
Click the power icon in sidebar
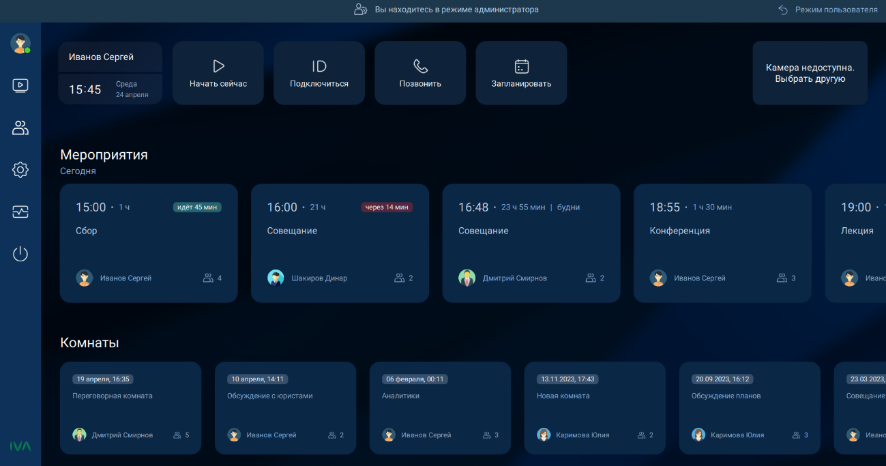coord(20,254)
